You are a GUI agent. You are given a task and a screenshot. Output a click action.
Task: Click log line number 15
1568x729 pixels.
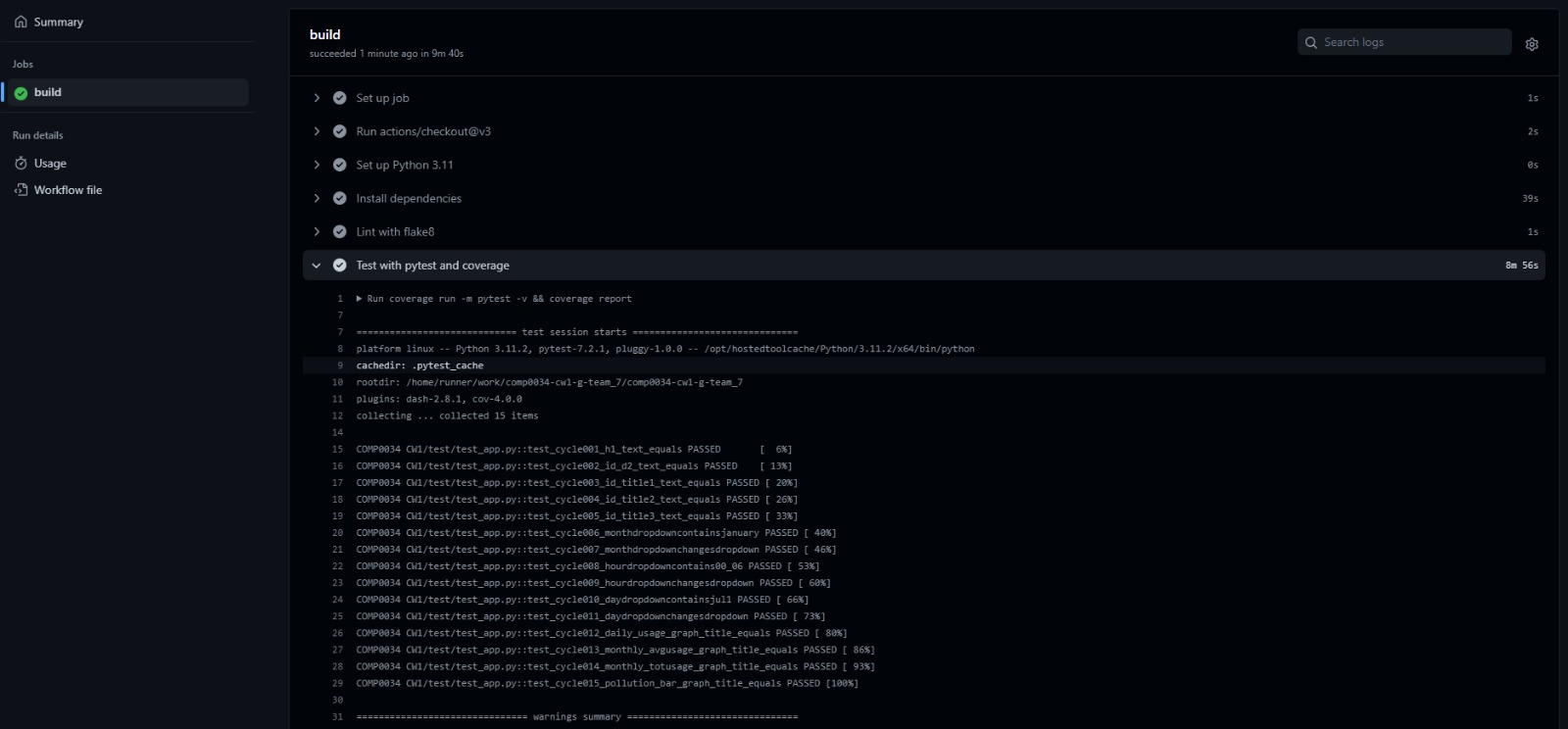[337, 450]
